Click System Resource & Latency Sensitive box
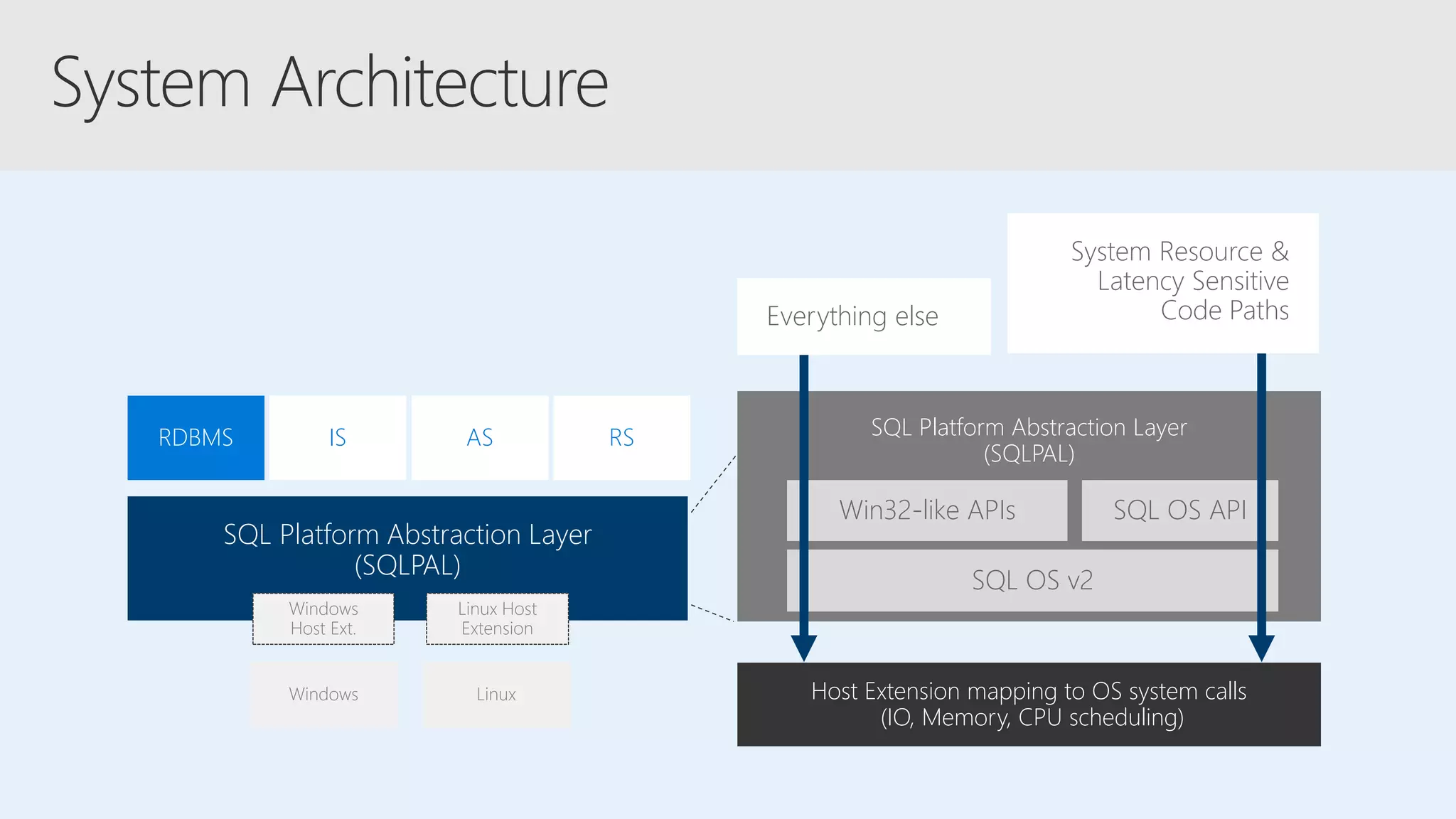Screen dimensions: 1456x819 [1162, 282]
